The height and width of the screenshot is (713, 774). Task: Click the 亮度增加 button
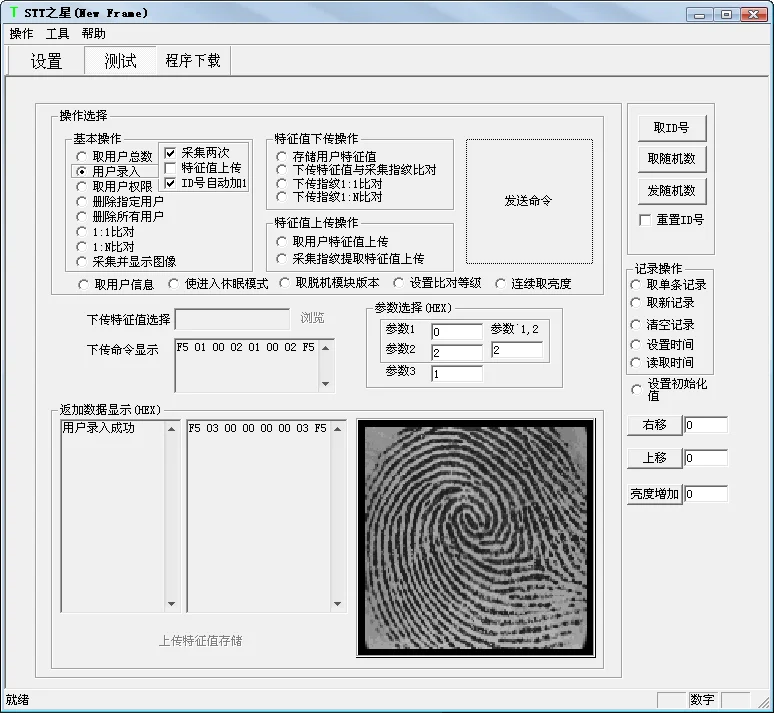(x=655, y=494)
